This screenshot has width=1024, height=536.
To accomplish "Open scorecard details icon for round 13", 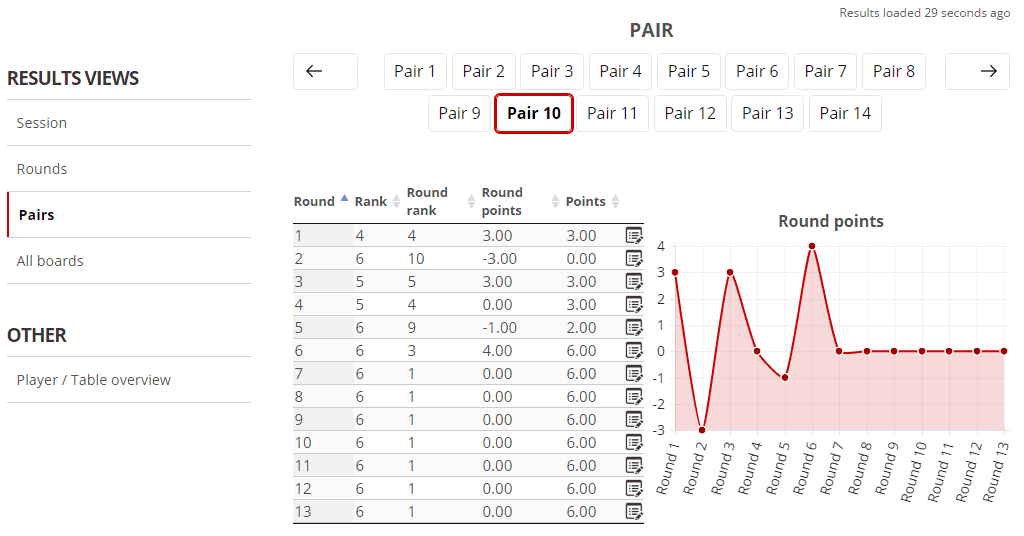I will tap(634, 512).
